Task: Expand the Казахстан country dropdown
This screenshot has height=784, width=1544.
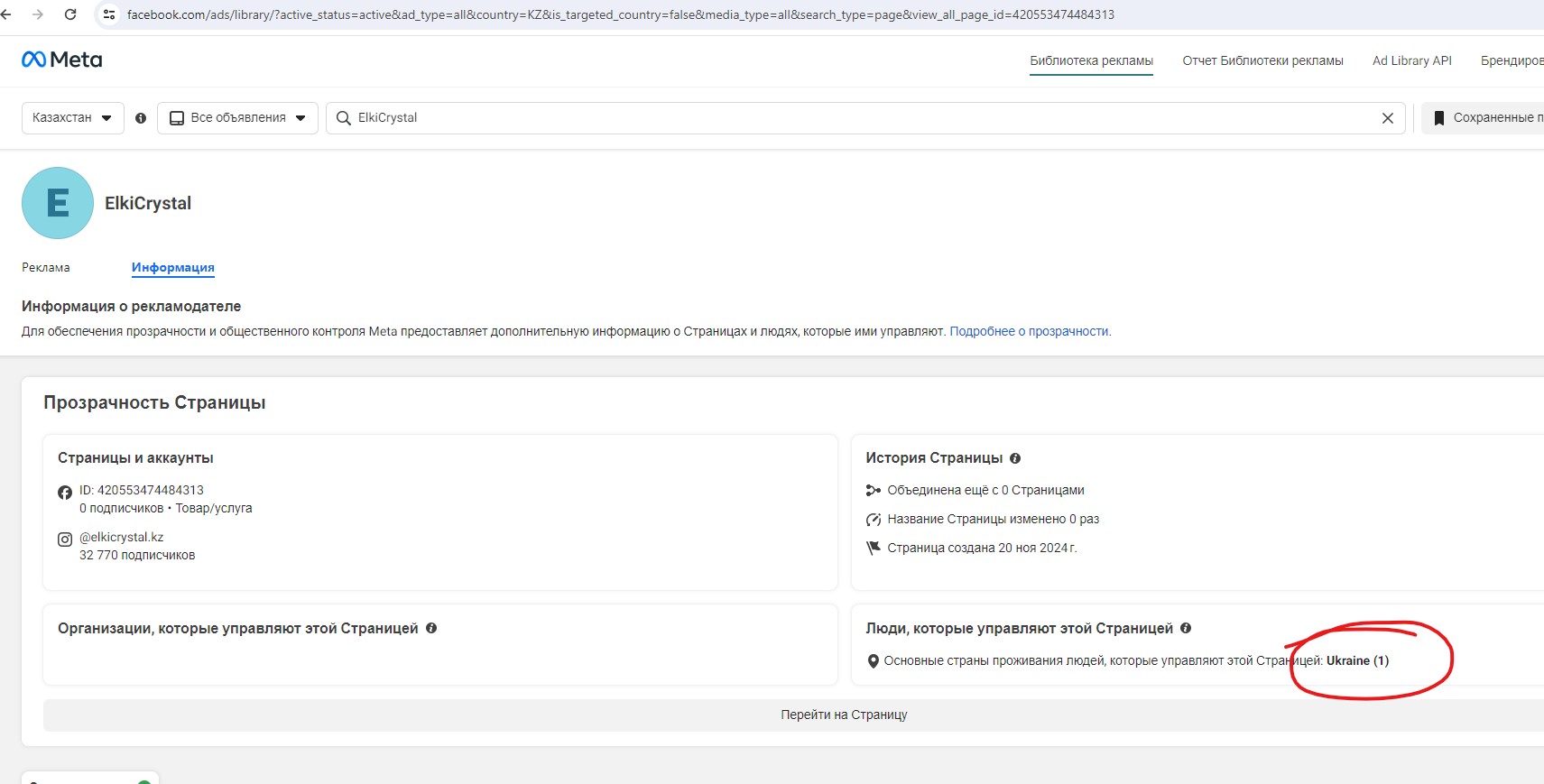Action: point(72,118)
